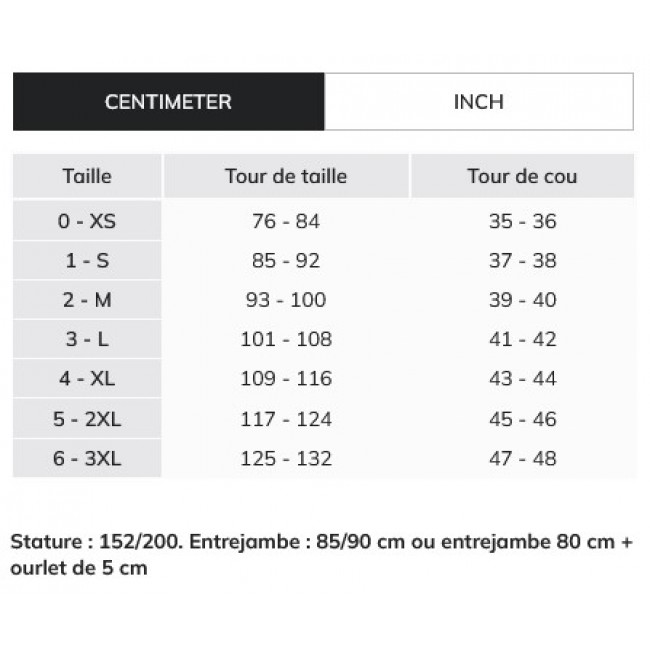650x650 pixels.
Task: Select the 0 - XS size row
Action: click(x=87, y=221)
